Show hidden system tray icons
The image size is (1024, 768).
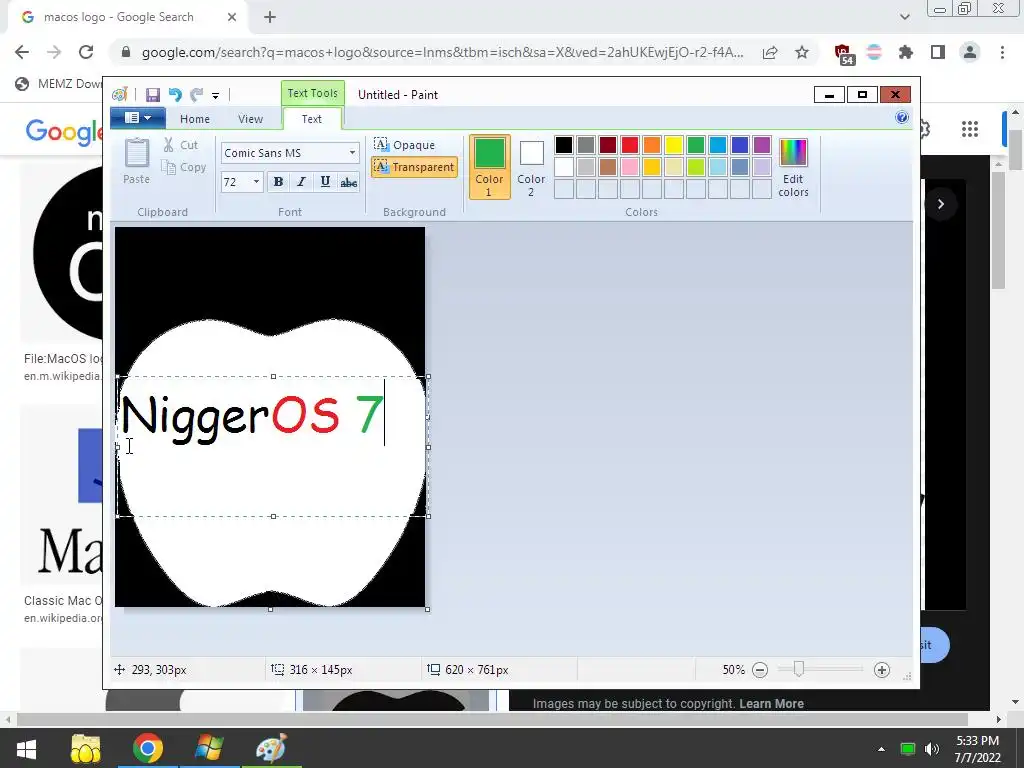pos(882,749)
